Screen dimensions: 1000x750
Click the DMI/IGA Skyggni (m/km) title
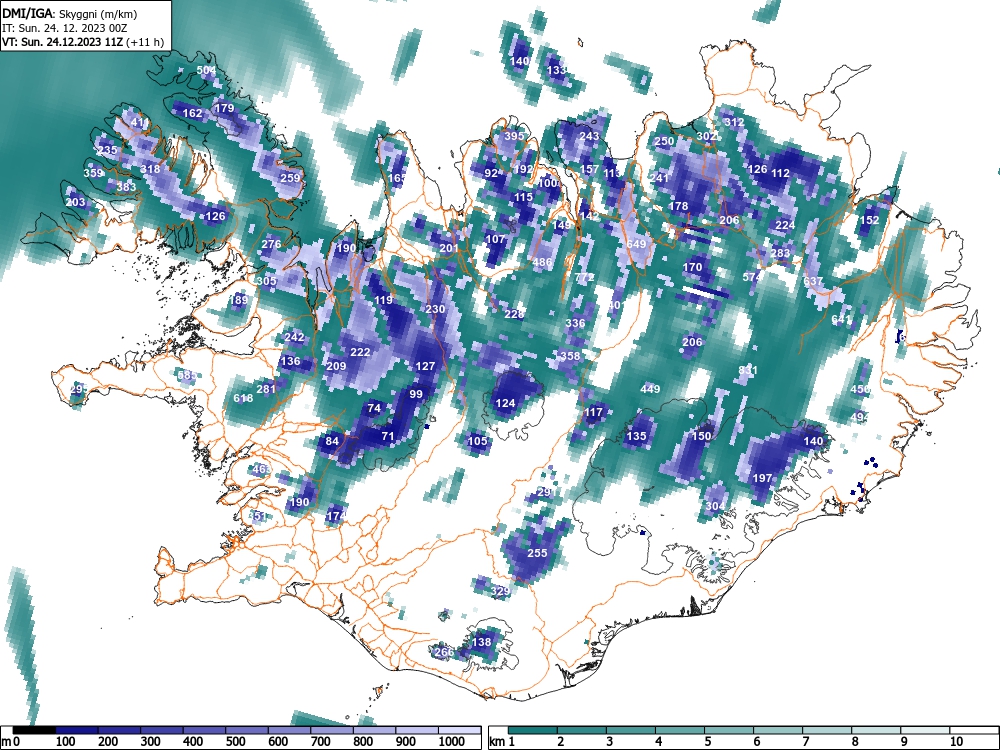pyautogui.click(x=70, y=13)
